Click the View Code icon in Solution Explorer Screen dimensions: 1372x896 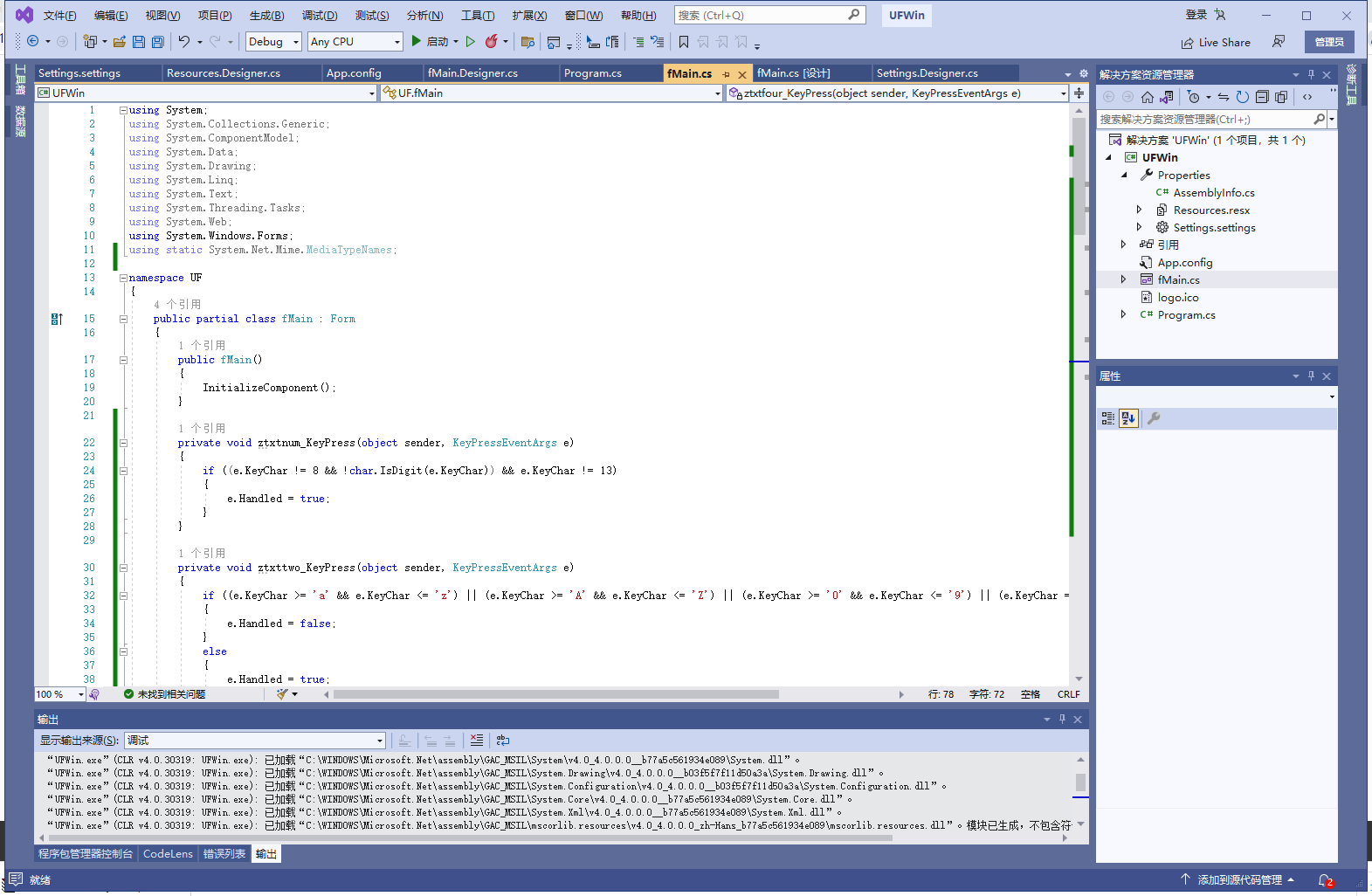(1307, 97)
